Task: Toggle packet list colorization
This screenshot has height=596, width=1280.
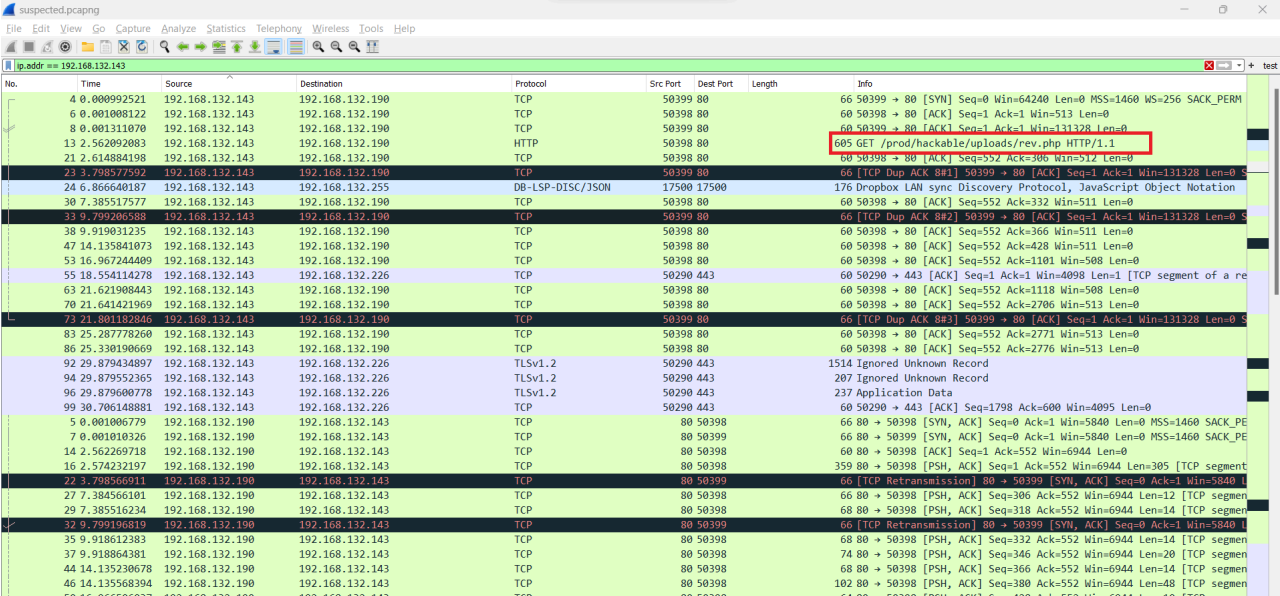Action: coord(296,47)
